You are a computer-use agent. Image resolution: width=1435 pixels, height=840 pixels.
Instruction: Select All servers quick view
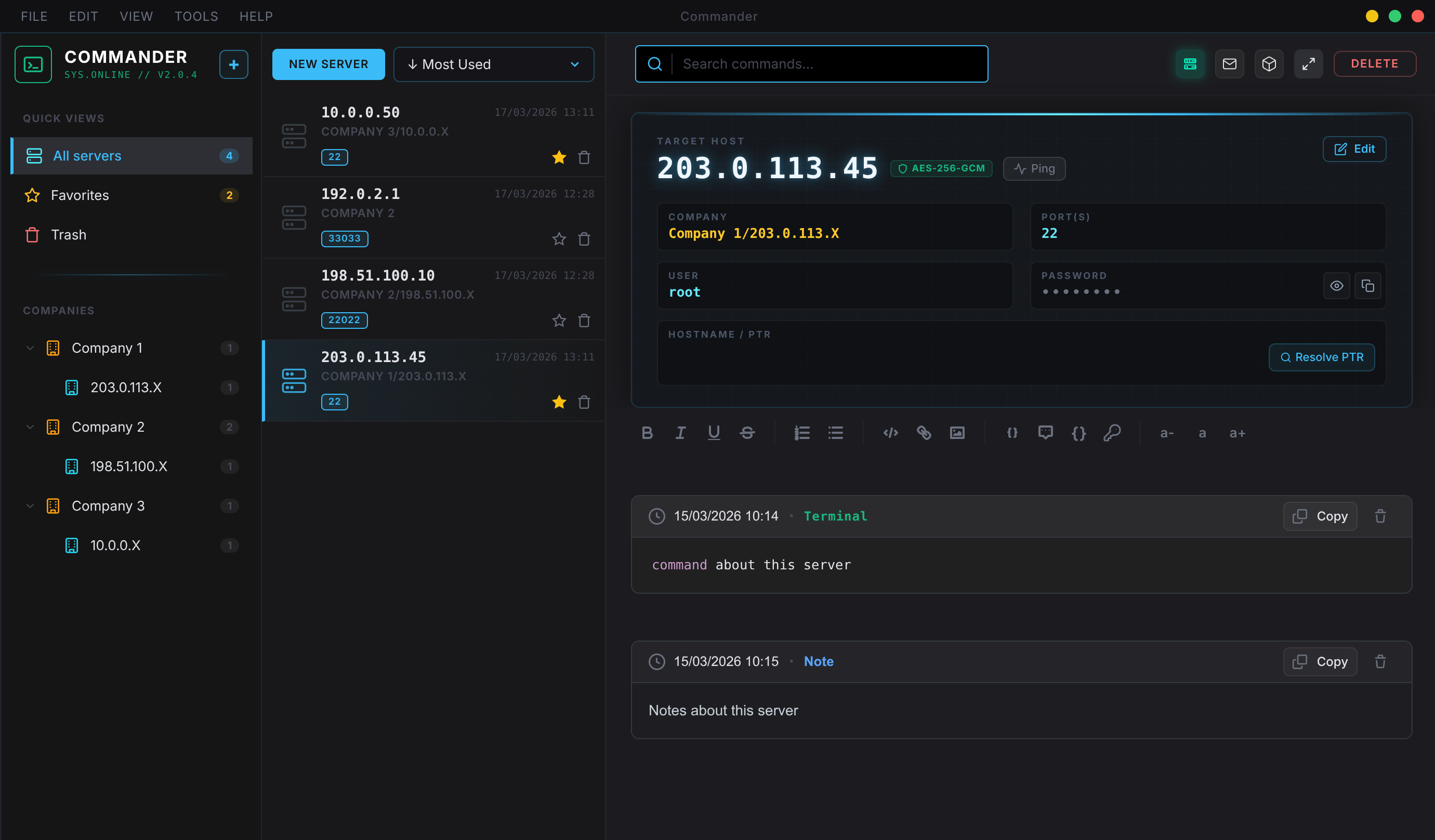[131, 156]
